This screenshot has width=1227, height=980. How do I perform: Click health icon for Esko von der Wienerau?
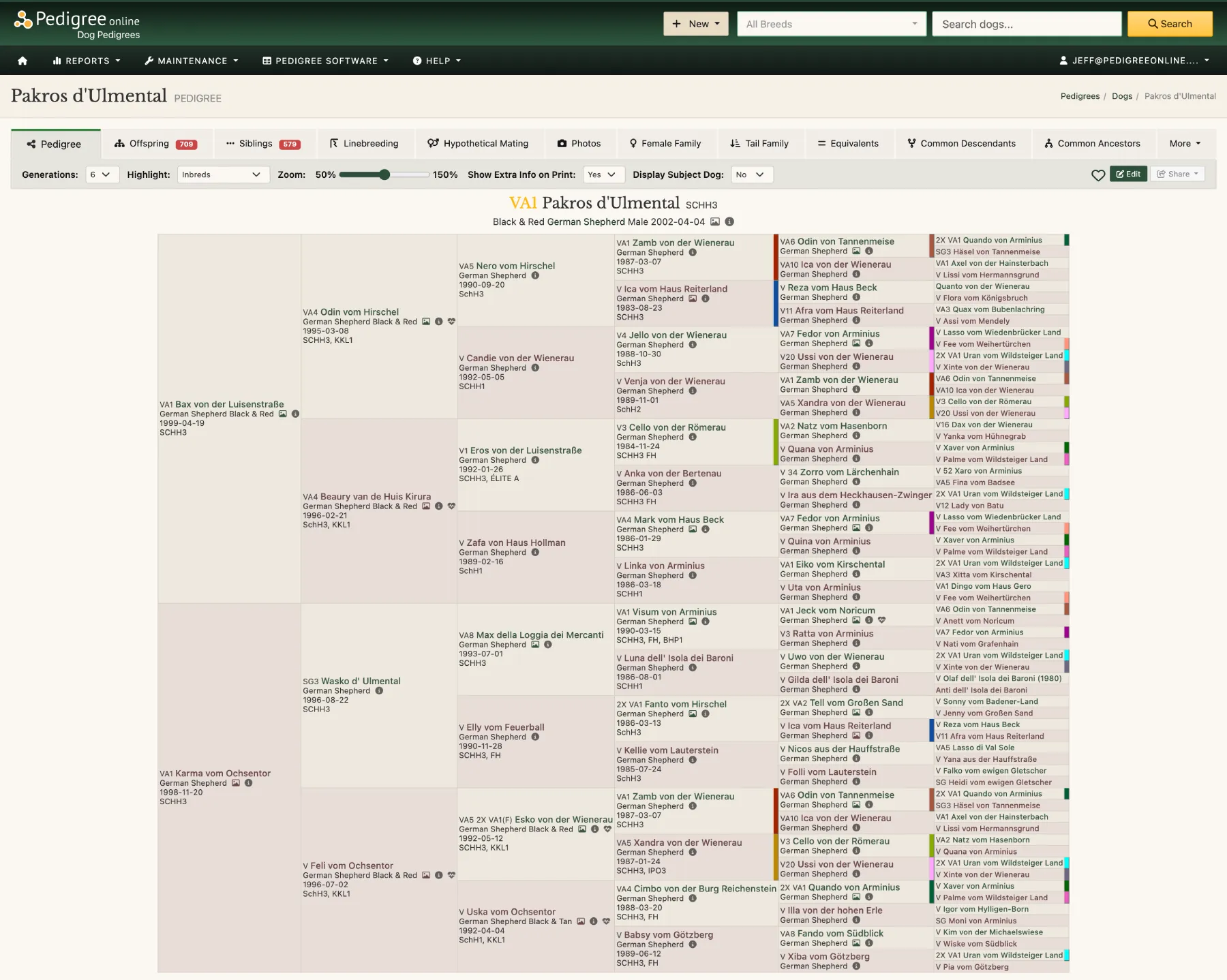coord(607,829)
